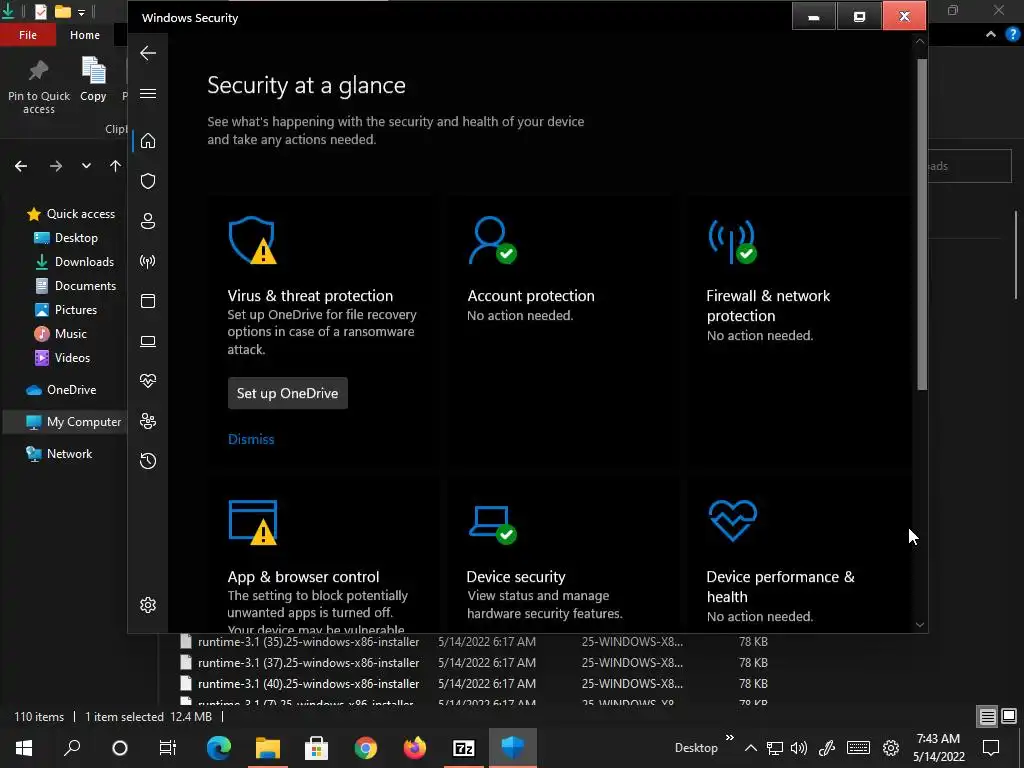
Task: Open Account protection sidebar icon
Action: pos(148,221)
